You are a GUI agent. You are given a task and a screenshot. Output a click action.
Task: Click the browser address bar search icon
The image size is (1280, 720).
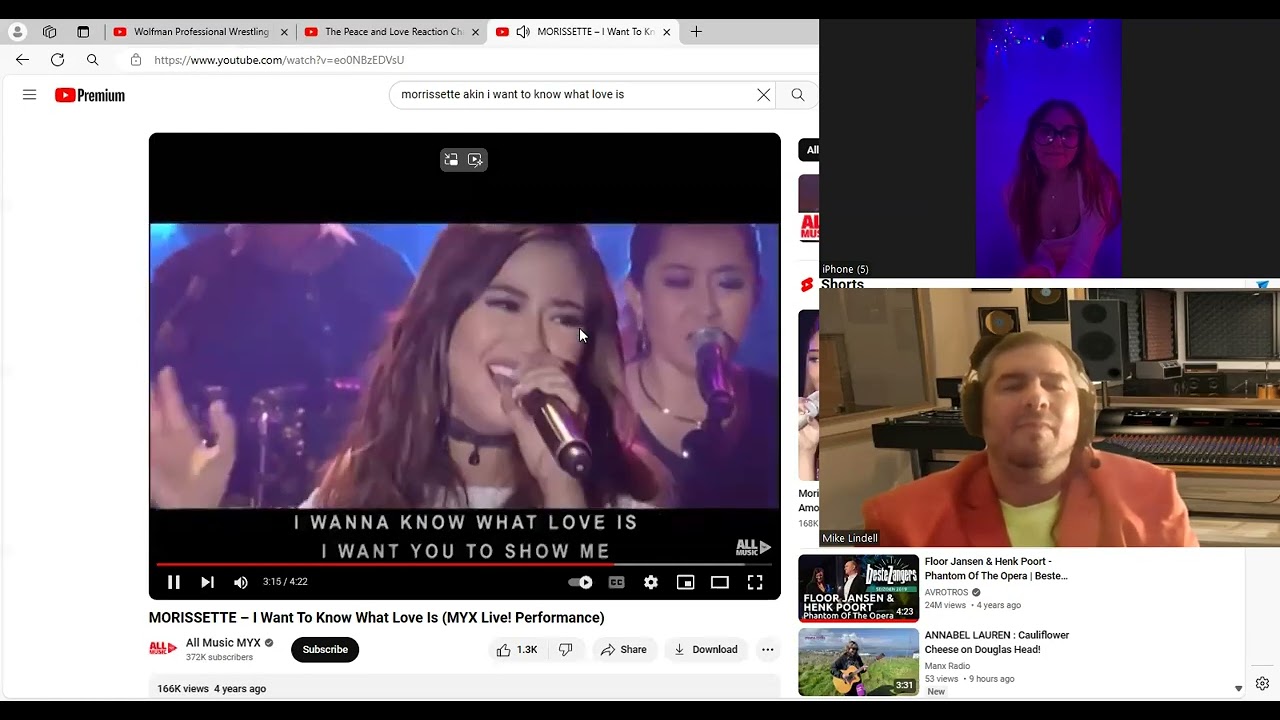(x=92, y=60)
